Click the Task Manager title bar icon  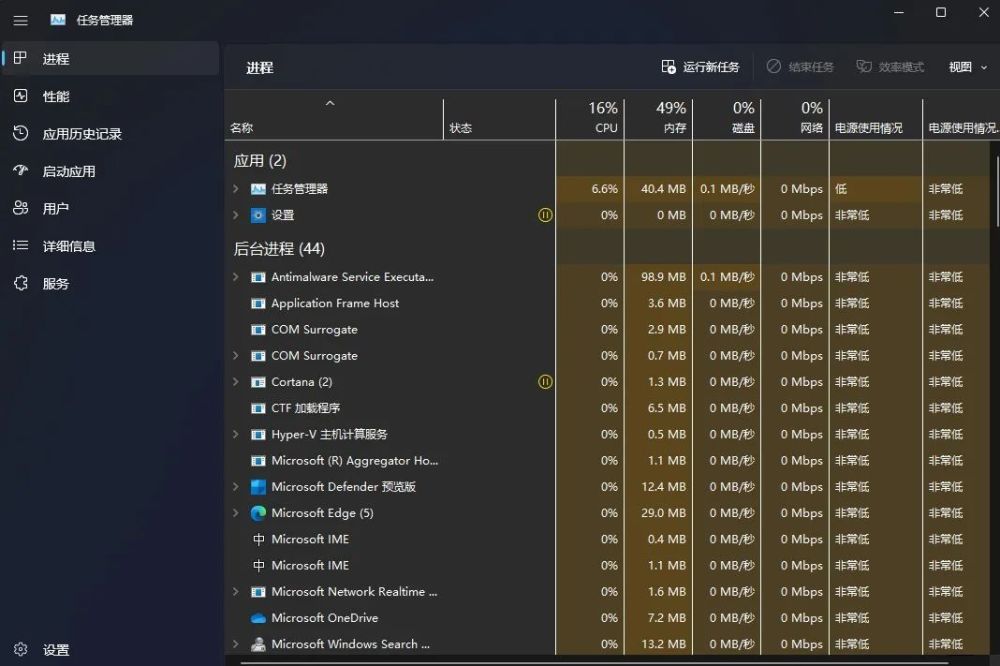pos(58,20)
